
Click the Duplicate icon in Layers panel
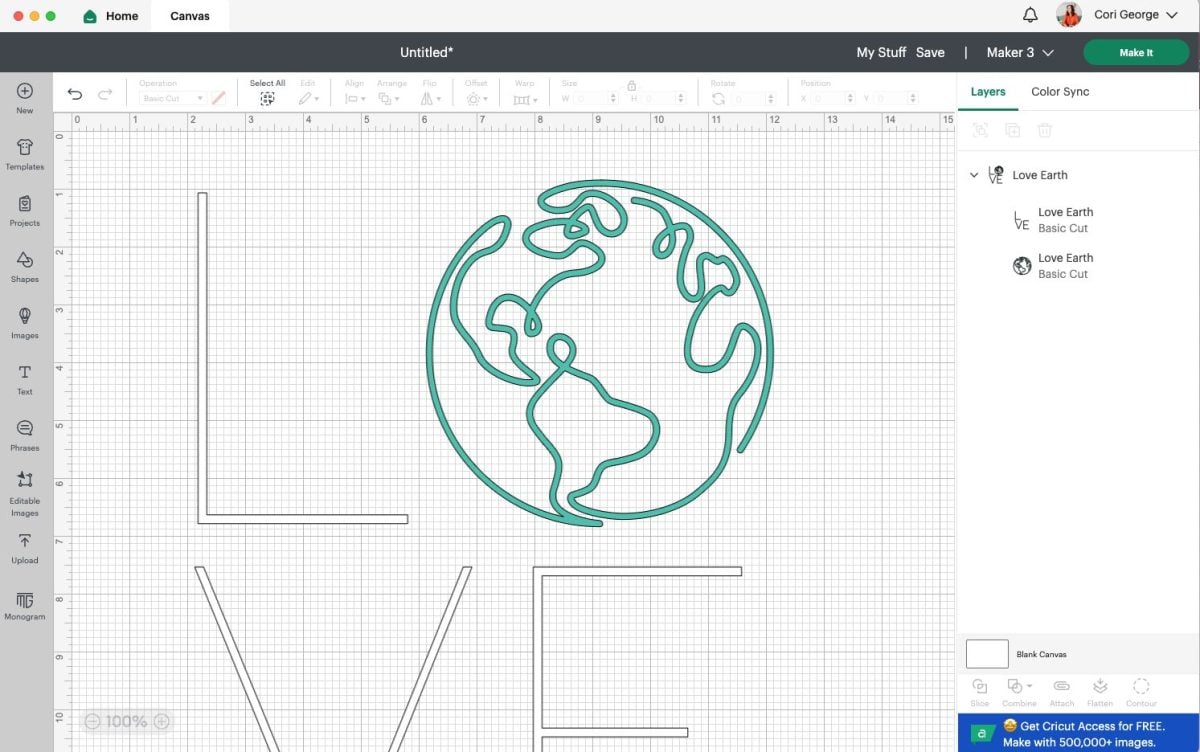[1012, 130]
